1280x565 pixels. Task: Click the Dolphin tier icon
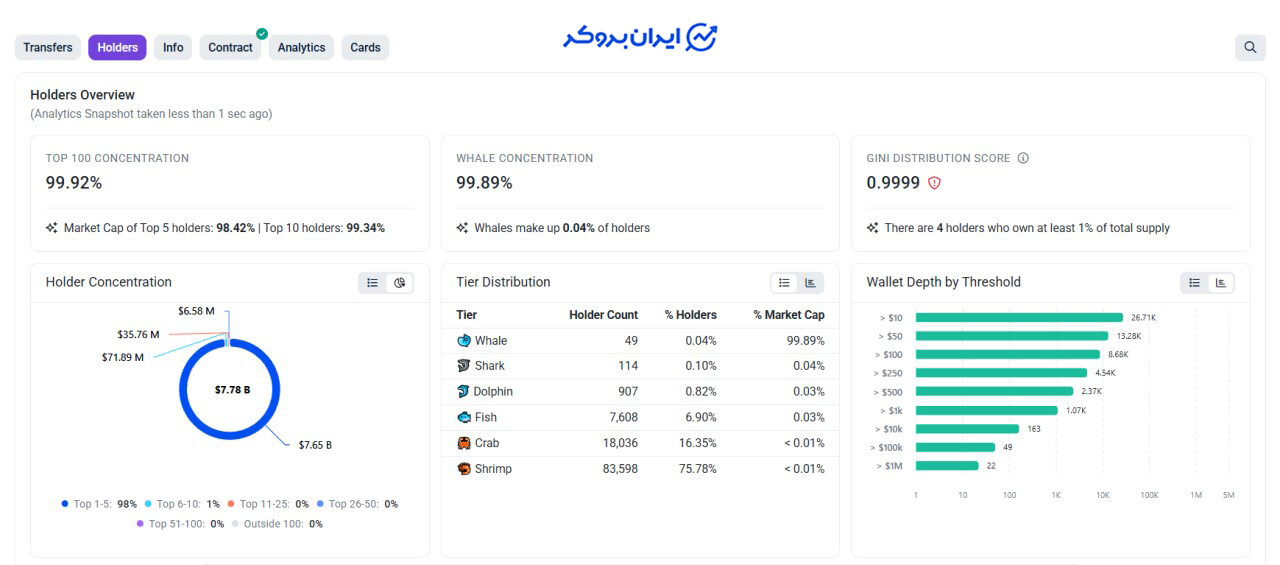464,392
